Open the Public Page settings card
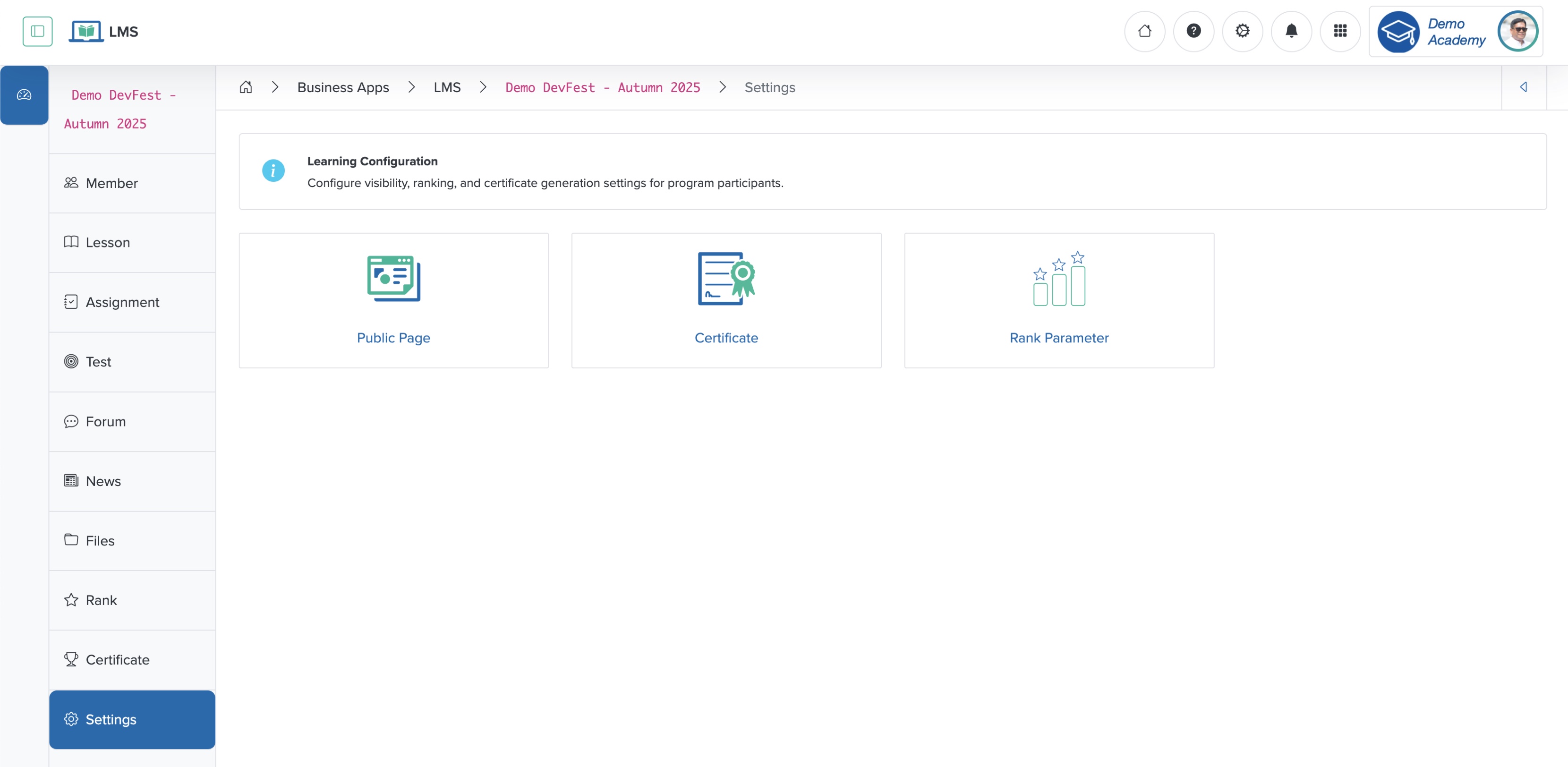Screen dimensions: 1568x767 tap(393, 300)
